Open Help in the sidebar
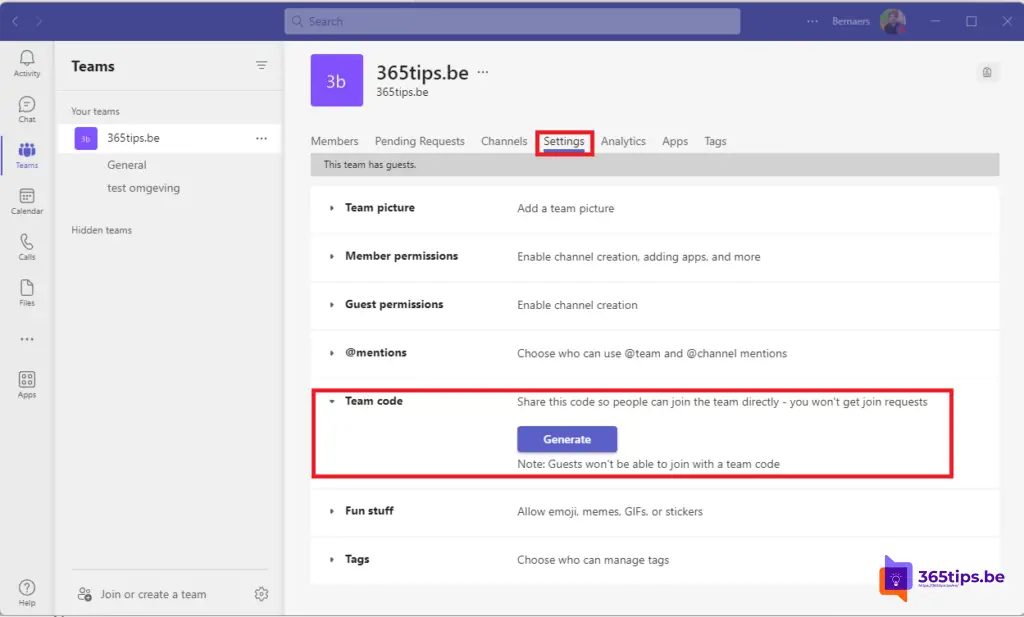1024x617 pixels. click(x=27, y=592)
